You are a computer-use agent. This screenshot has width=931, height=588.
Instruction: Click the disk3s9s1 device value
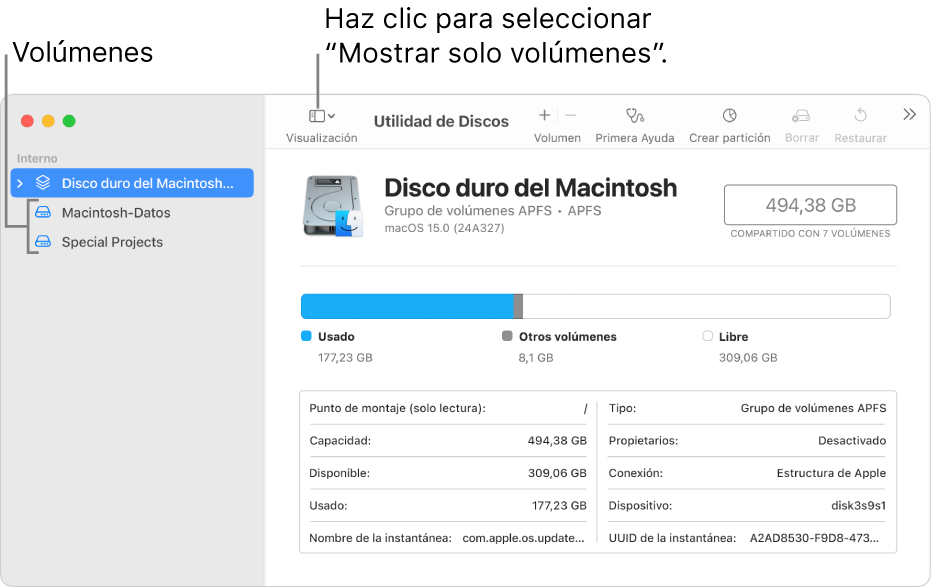coord(859,505)
